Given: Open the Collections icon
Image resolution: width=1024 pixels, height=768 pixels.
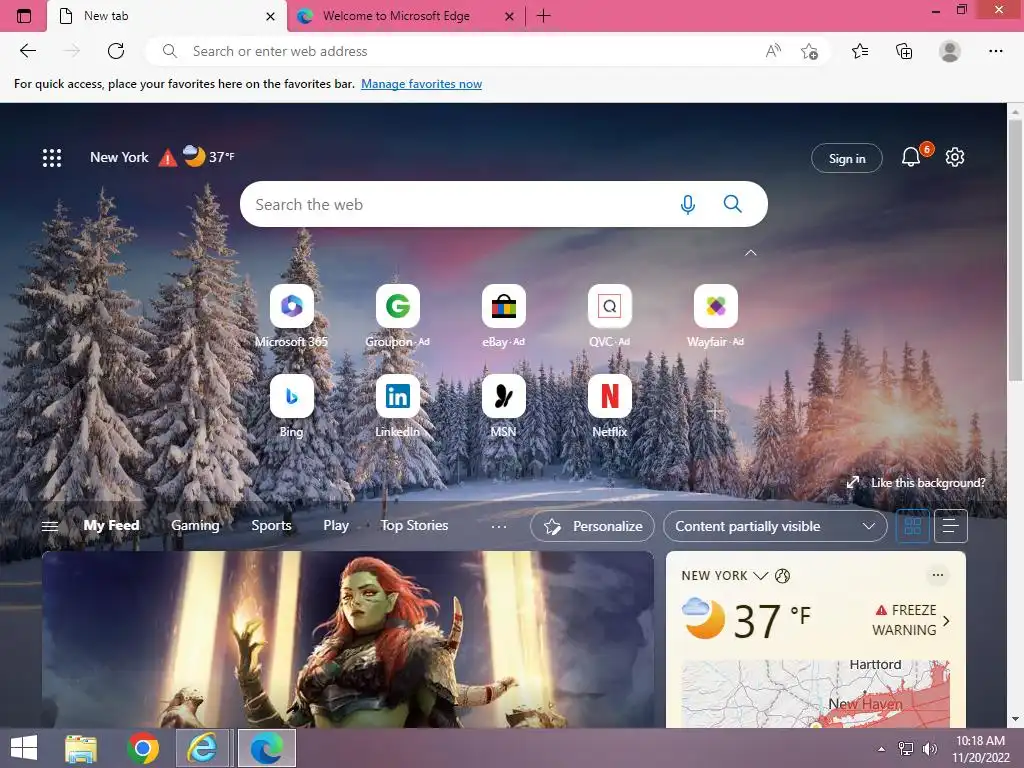Looking at the screenshot, I should (904, 51).
